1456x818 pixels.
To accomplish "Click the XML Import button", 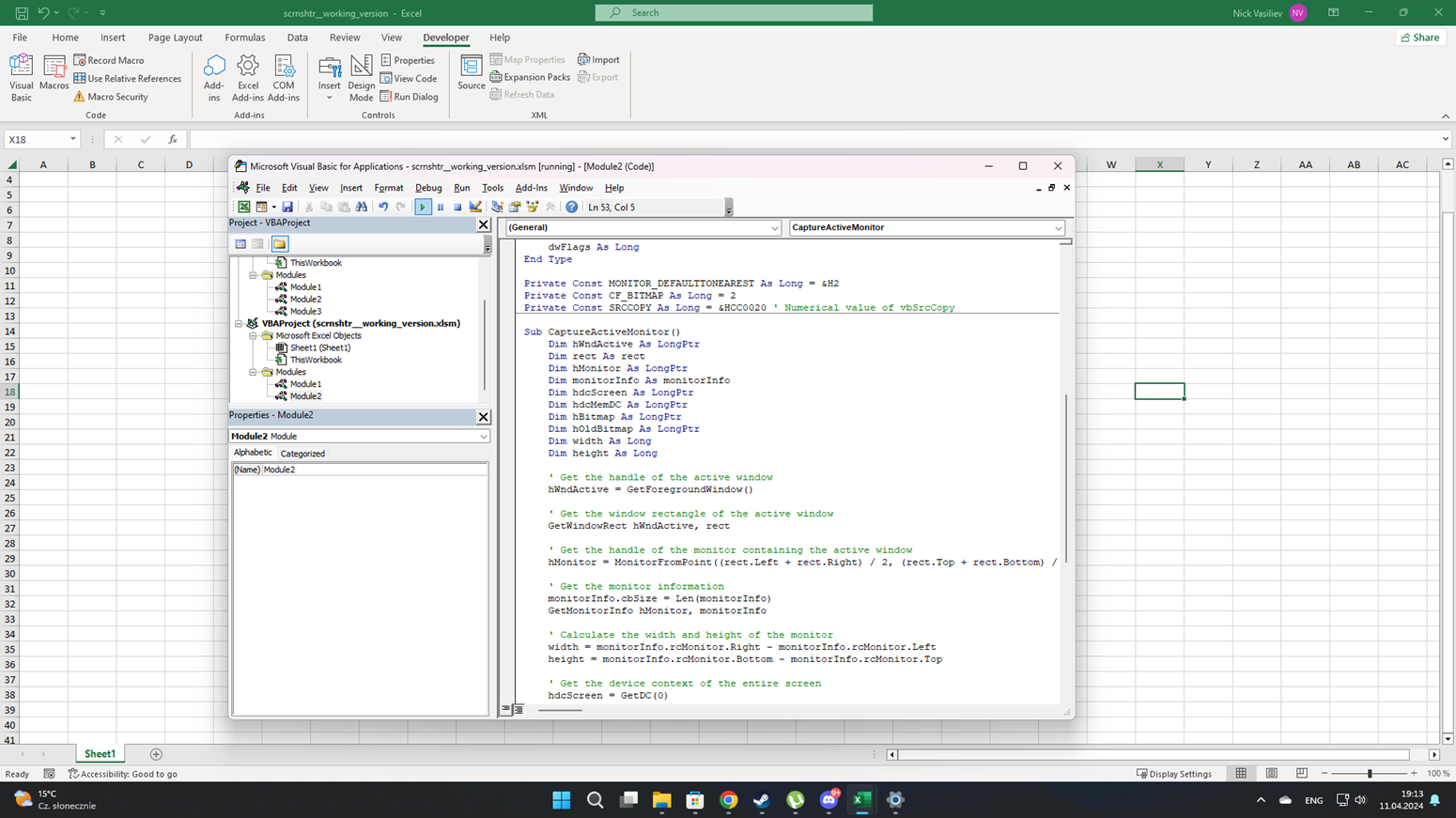I will (598, 60).
